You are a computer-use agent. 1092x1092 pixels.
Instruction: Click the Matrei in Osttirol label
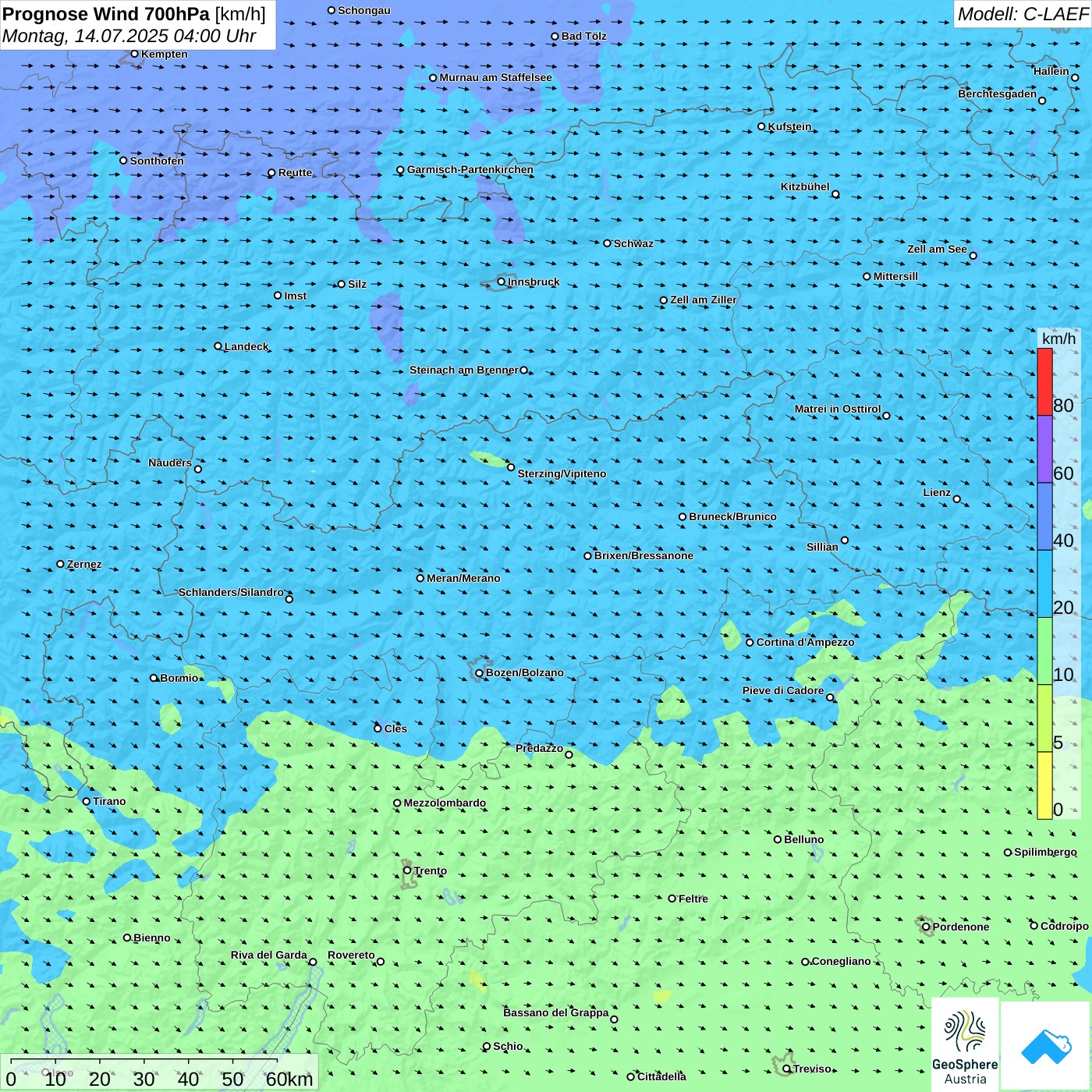pos(838,409)
